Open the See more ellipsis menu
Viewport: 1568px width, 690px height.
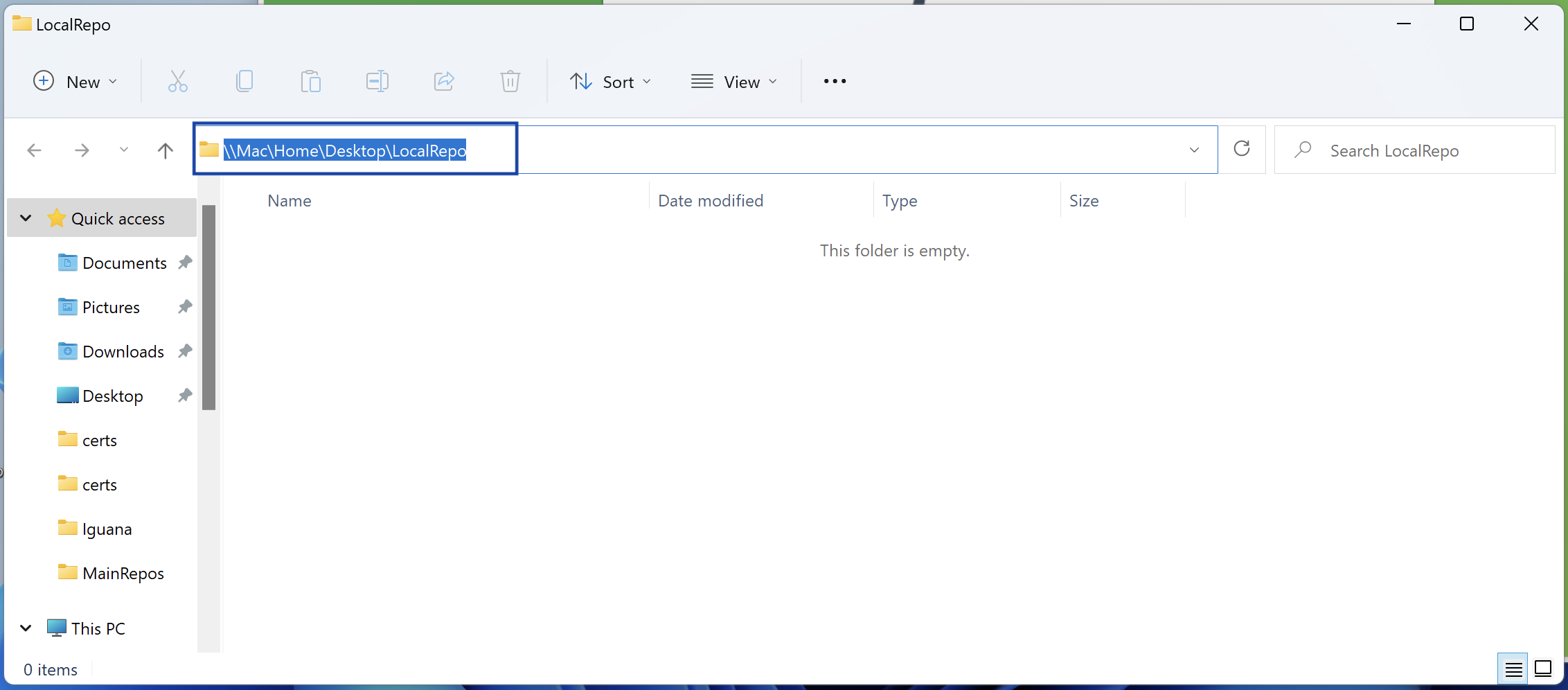pyautogui.click(x=835, y=82)
